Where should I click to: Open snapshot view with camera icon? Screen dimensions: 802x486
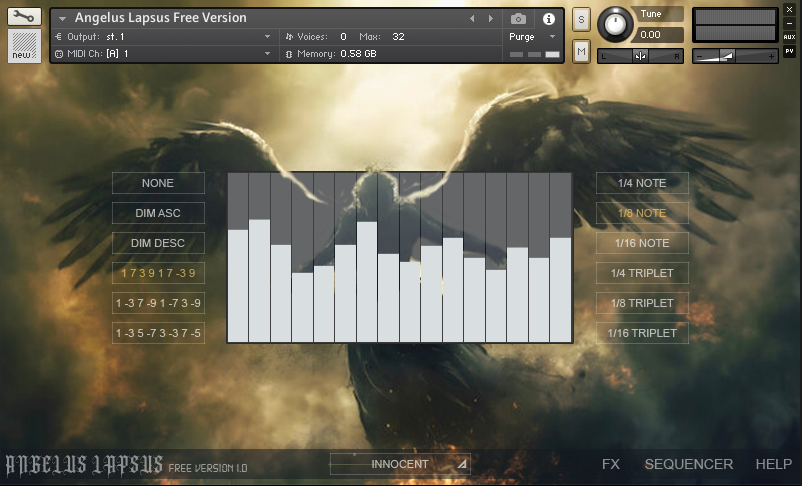coord(518,19)
